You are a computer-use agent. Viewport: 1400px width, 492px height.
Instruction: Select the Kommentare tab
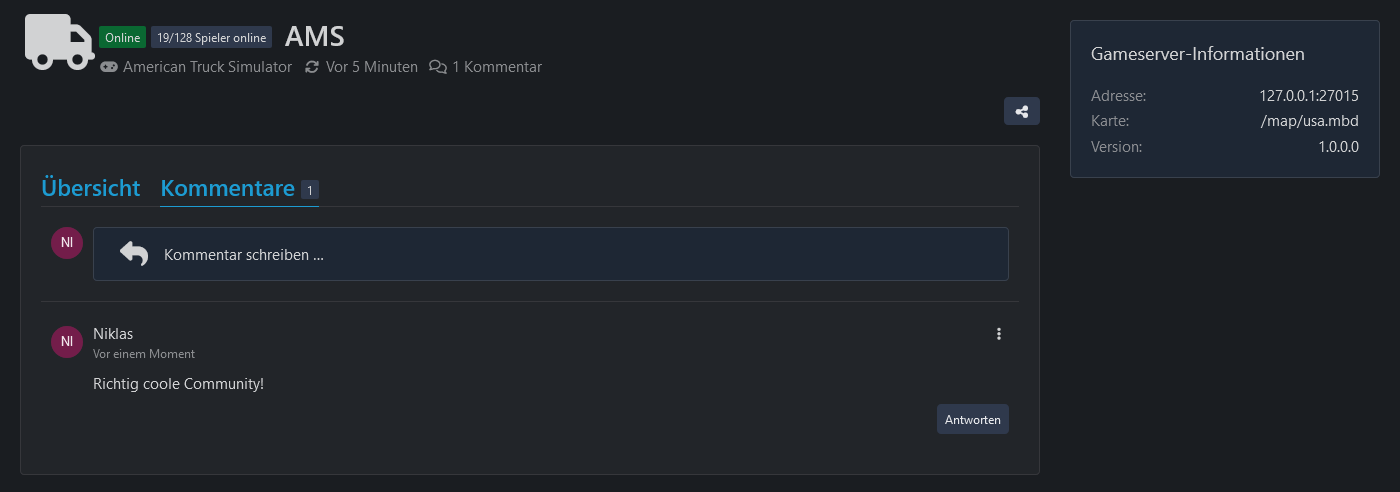228,188
